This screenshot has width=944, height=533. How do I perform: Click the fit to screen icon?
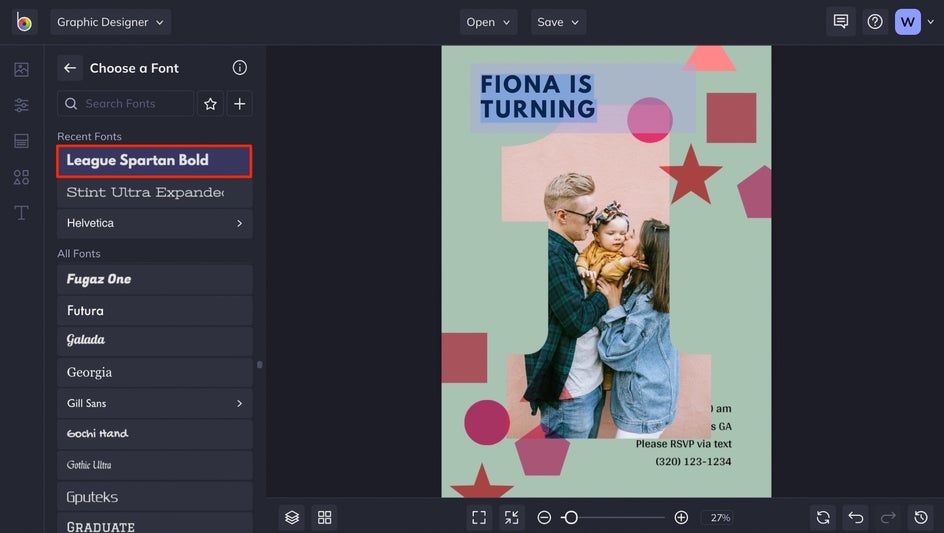click(479, 517)
